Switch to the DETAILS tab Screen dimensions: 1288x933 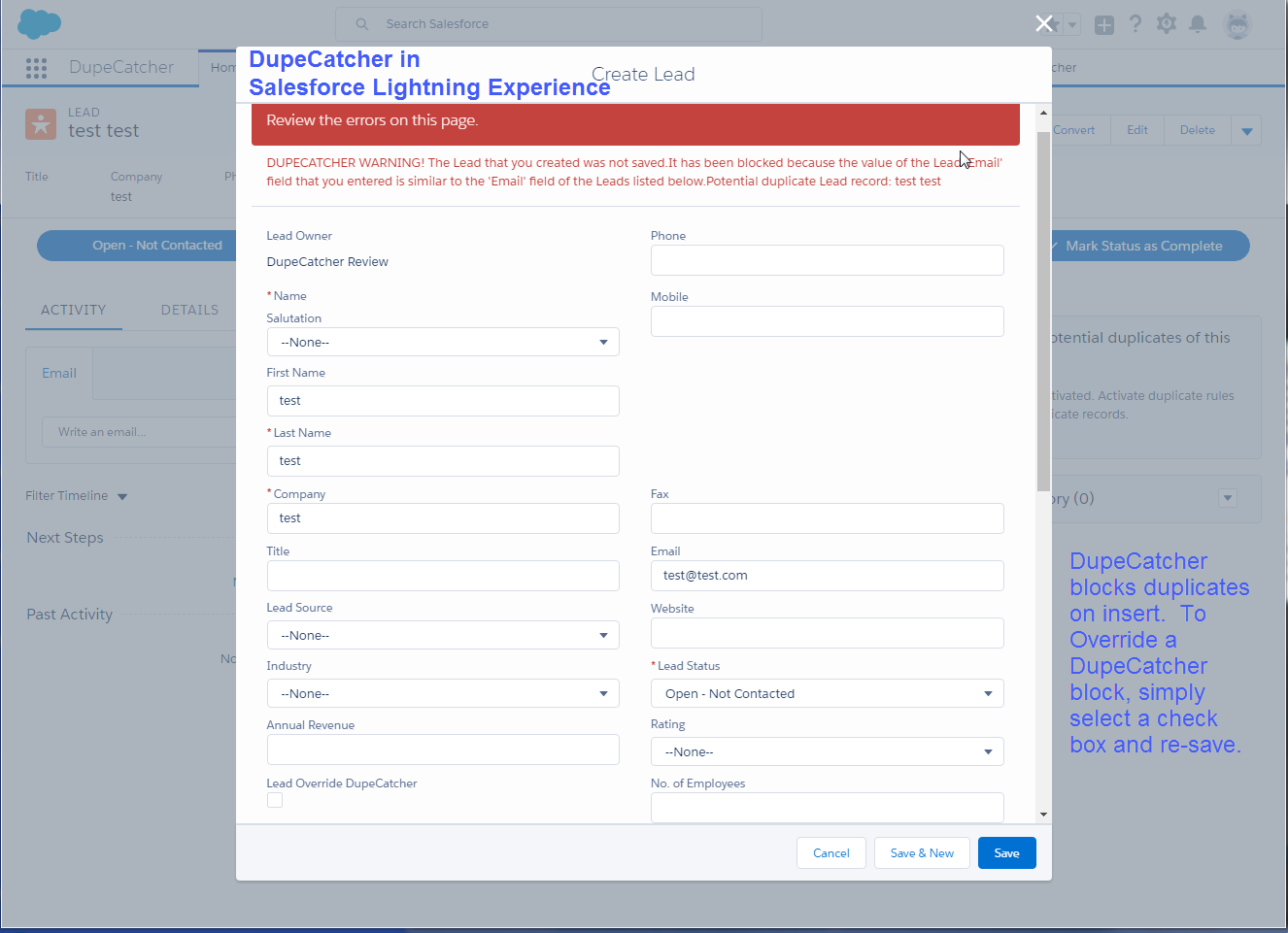pyautogui.click(x=189, y=309)
